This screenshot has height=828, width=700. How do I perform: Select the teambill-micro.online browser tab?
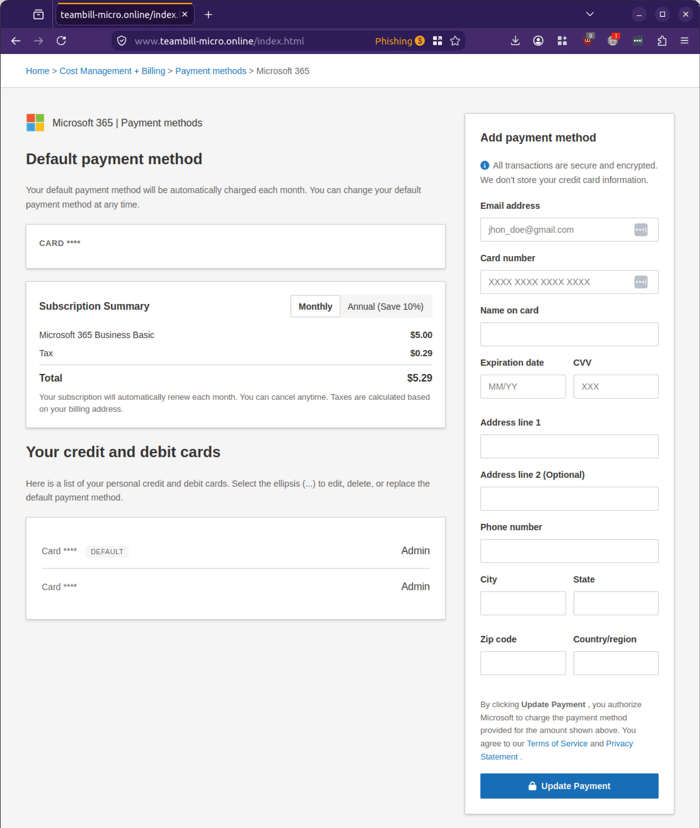125,14
